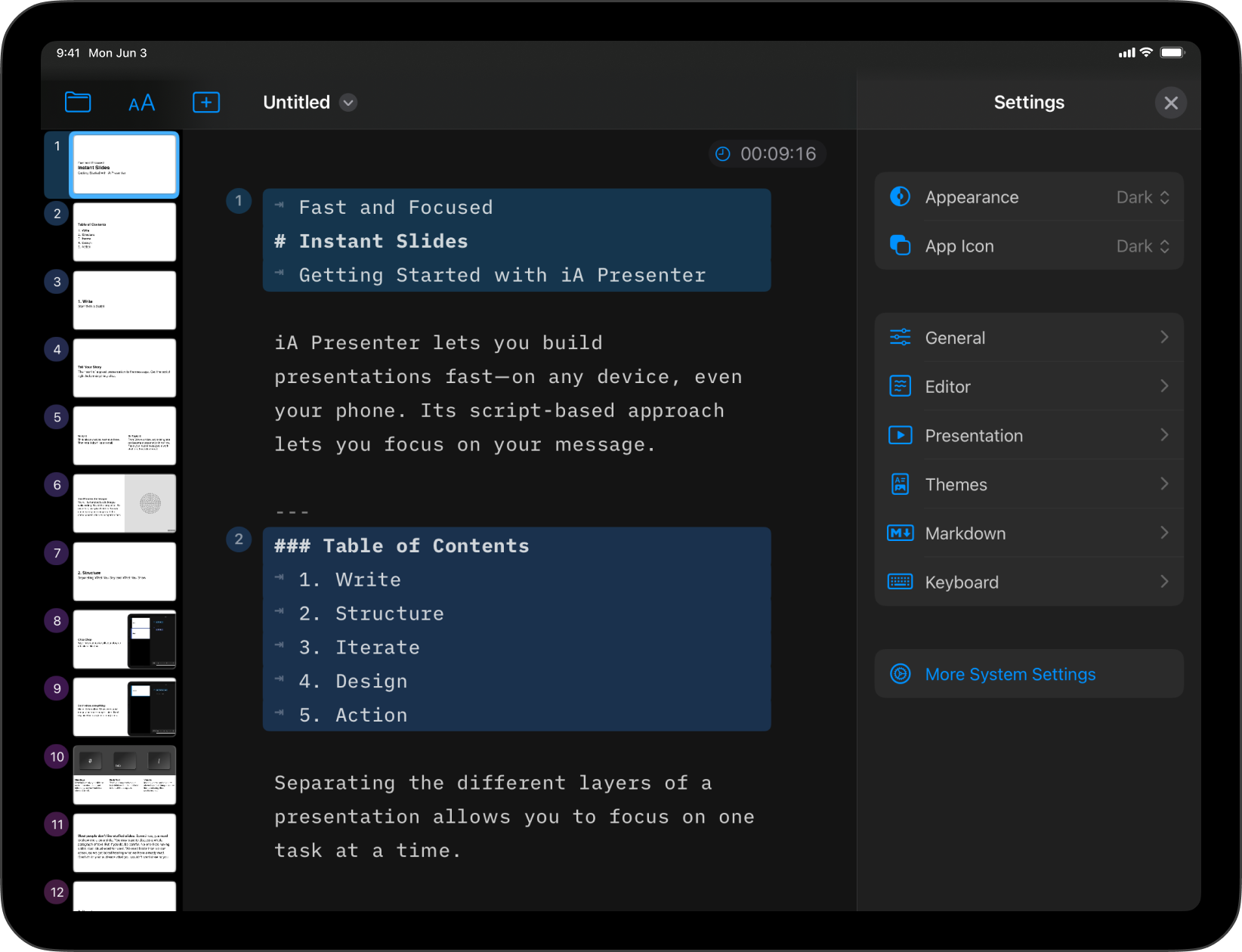The width and height of the screenshot is (1242, 952).
Task: Expand the Markdown row chevron
Action: (1164, 533)
